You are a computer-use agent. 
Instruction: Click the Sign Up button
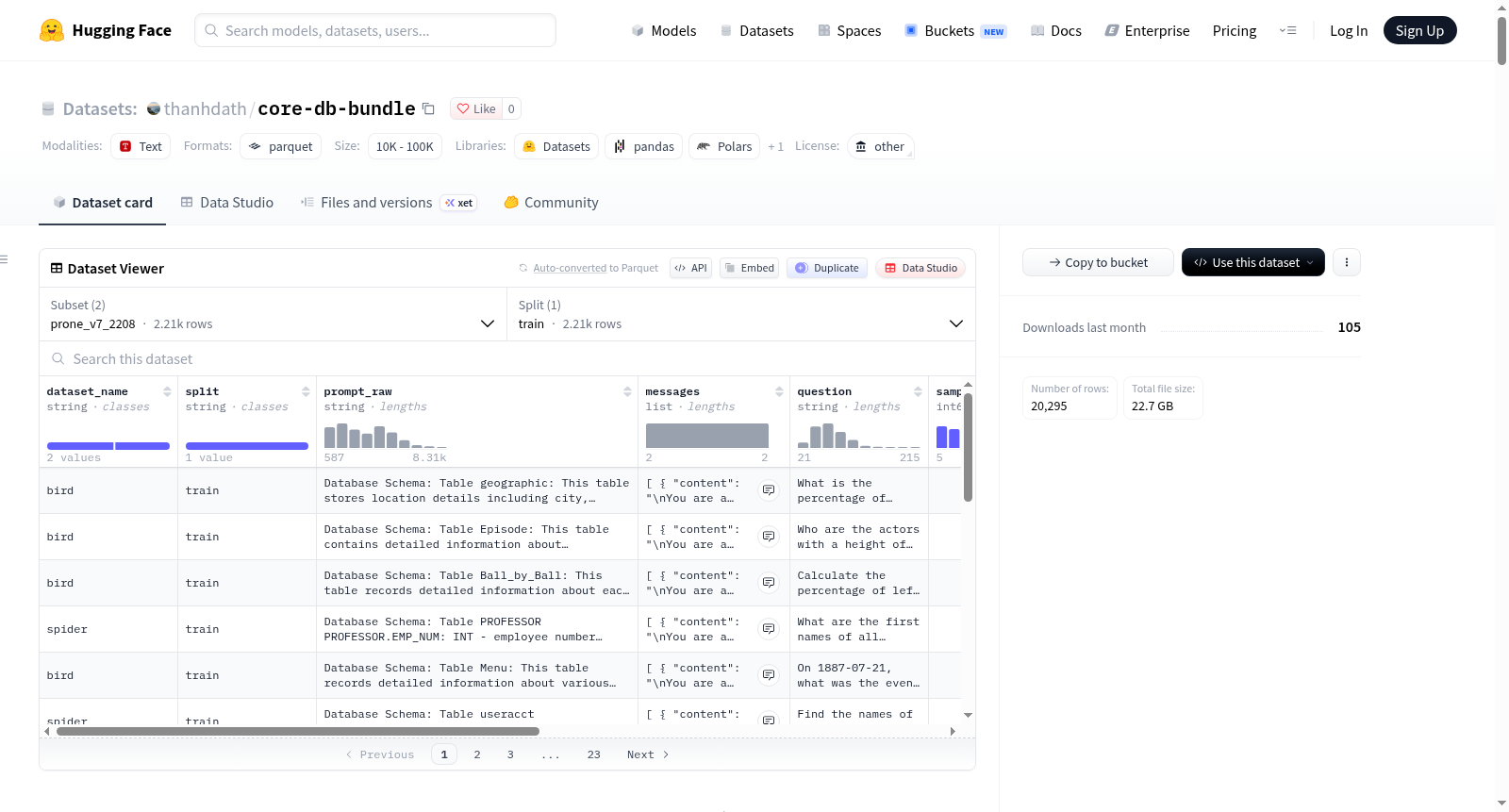tap(1419, 30)
